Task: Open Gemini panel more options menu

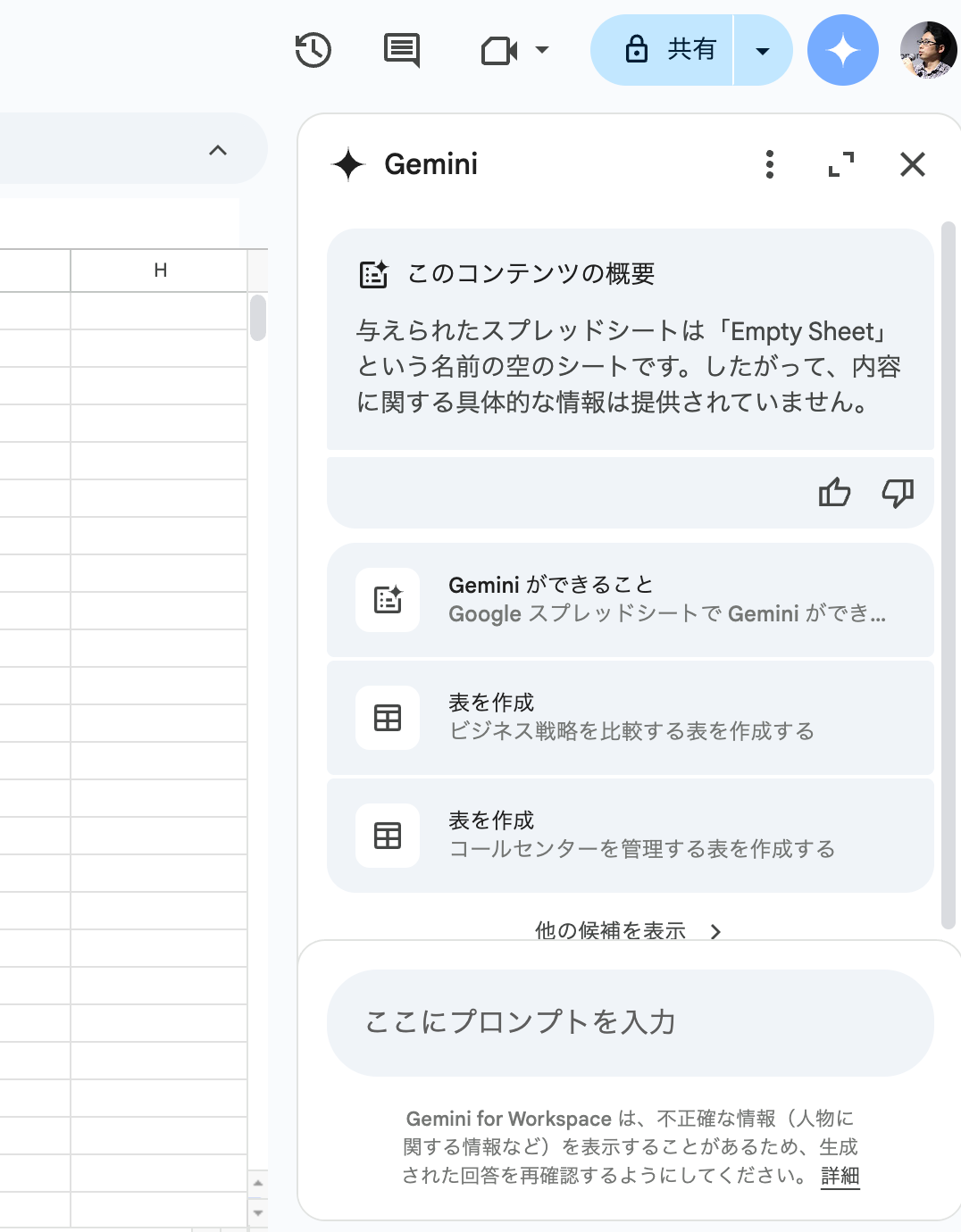Action: (x=770, y=164)
